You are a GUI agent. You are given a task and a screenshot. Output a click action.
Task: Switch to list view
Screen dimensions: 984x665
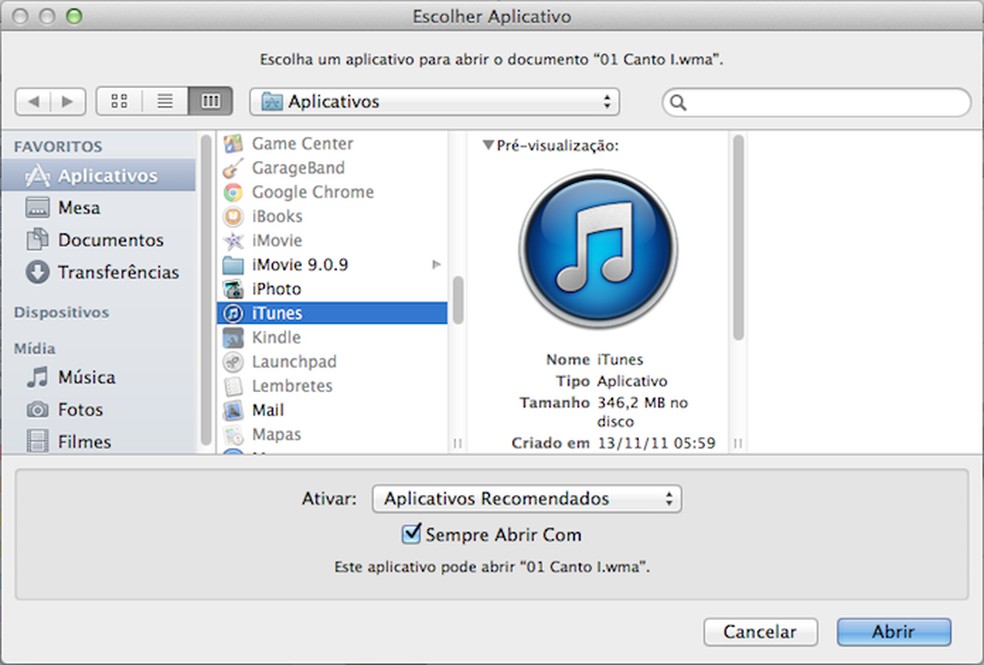point(165,101)
